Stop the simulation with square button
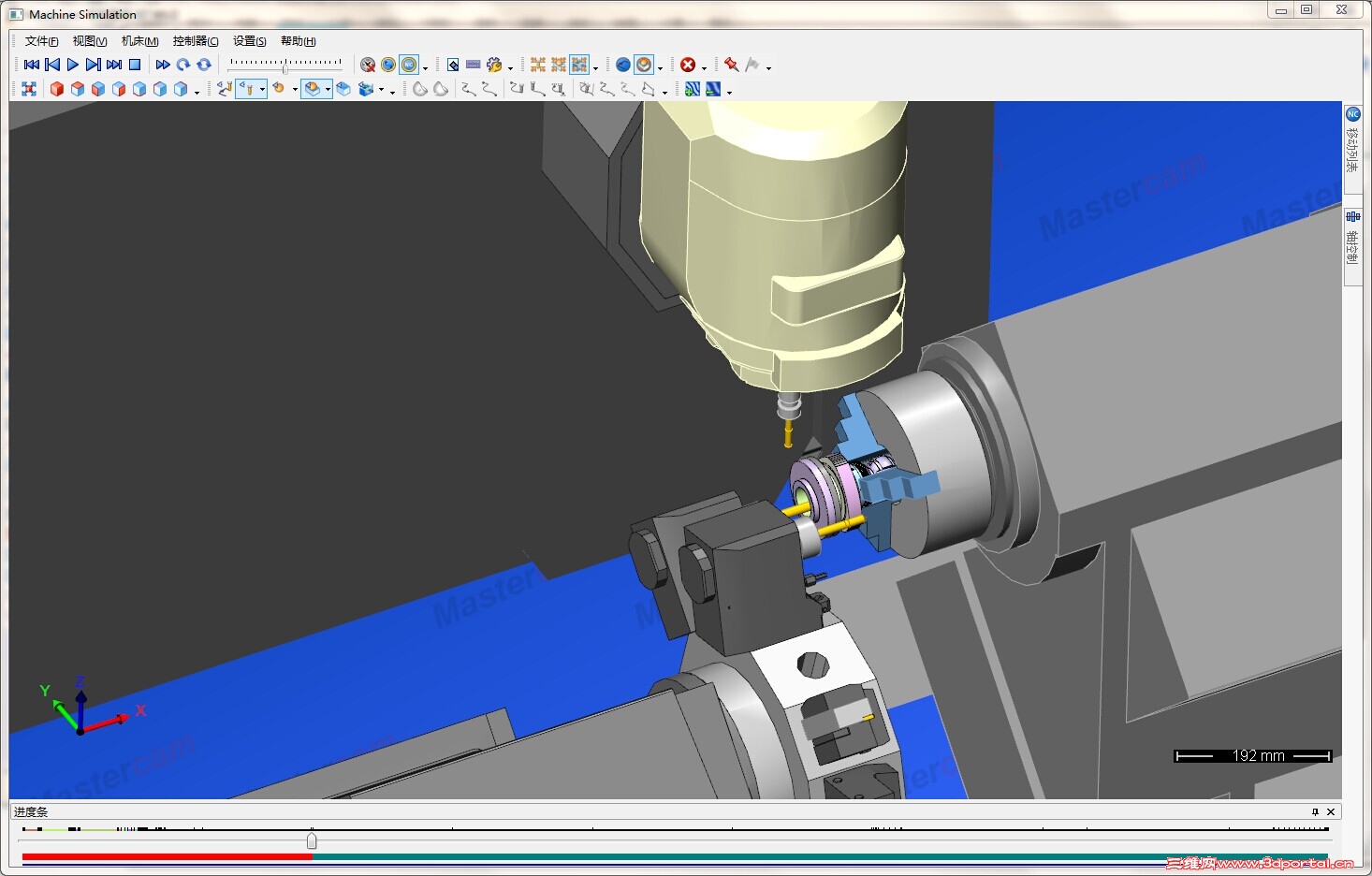 point(135,65)
